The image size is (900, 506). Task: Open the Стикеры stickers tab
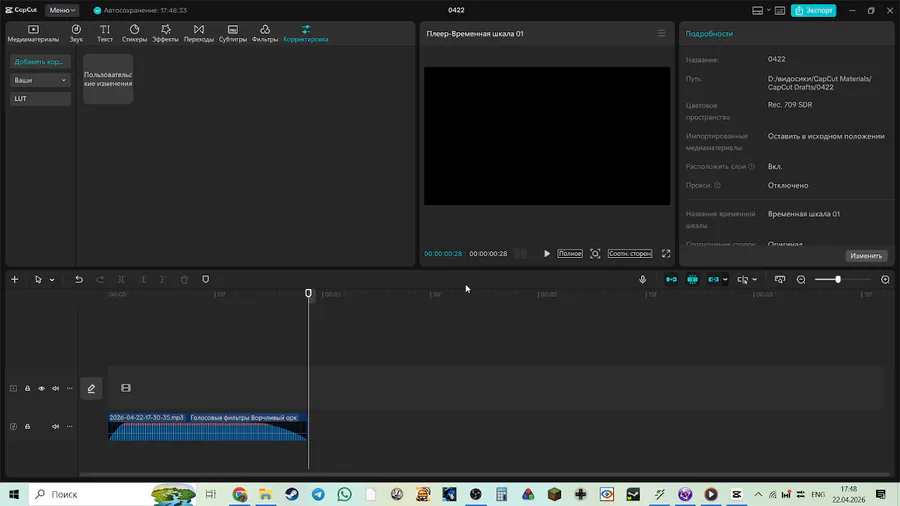point(134,33)
